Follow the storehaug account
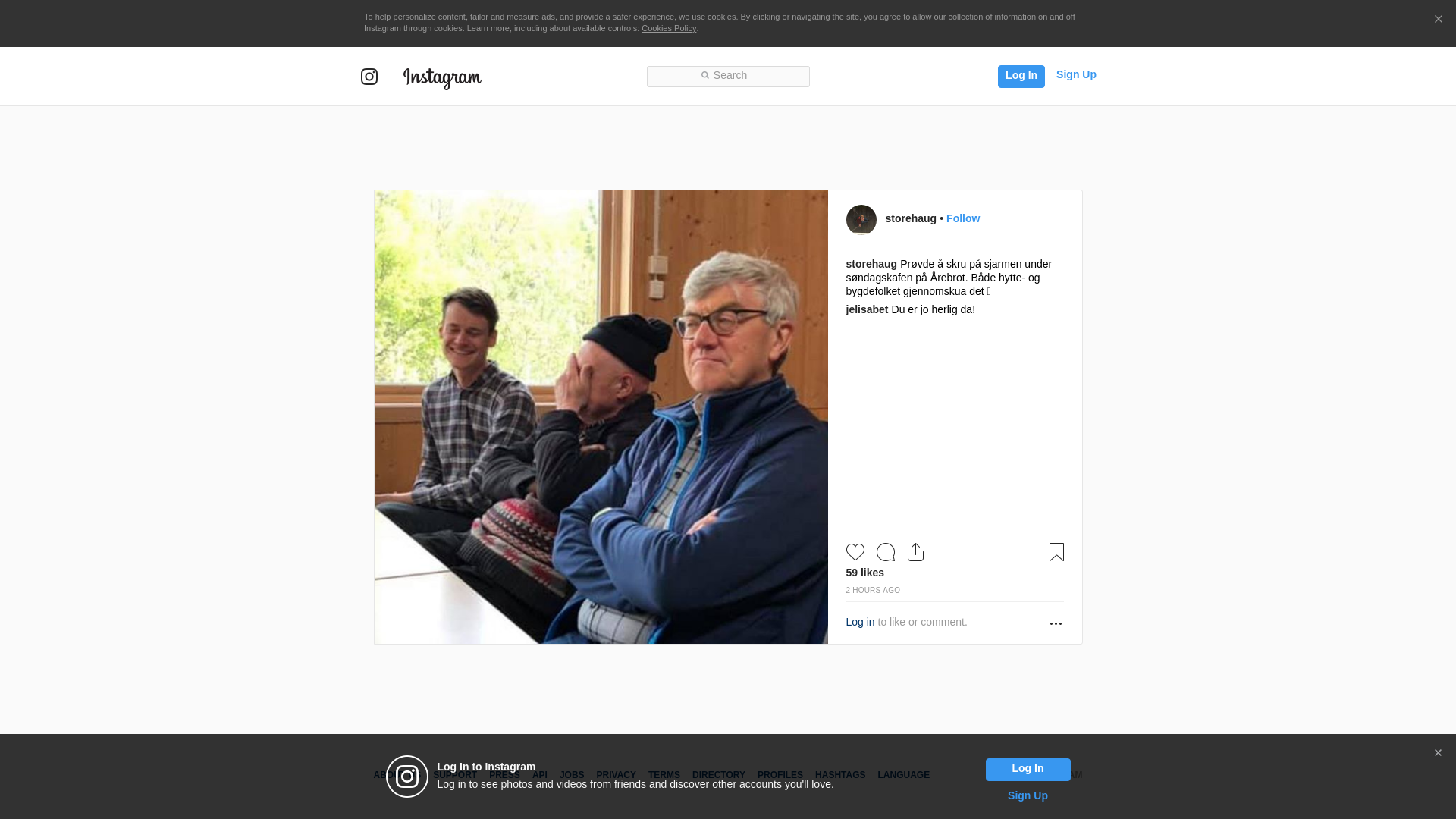1456x819 pixels. tap(963, 218)
